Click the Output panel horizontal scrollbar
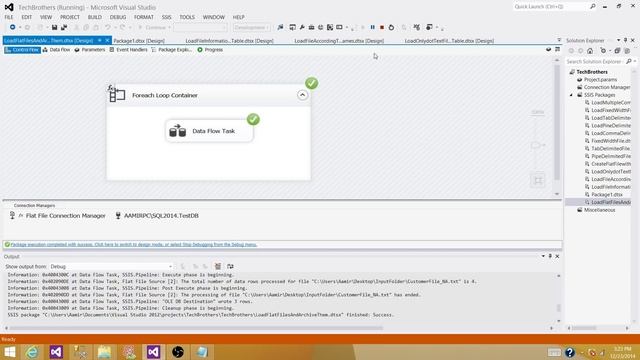Screen dimensions: 640x360 click(x=196, y=328)
